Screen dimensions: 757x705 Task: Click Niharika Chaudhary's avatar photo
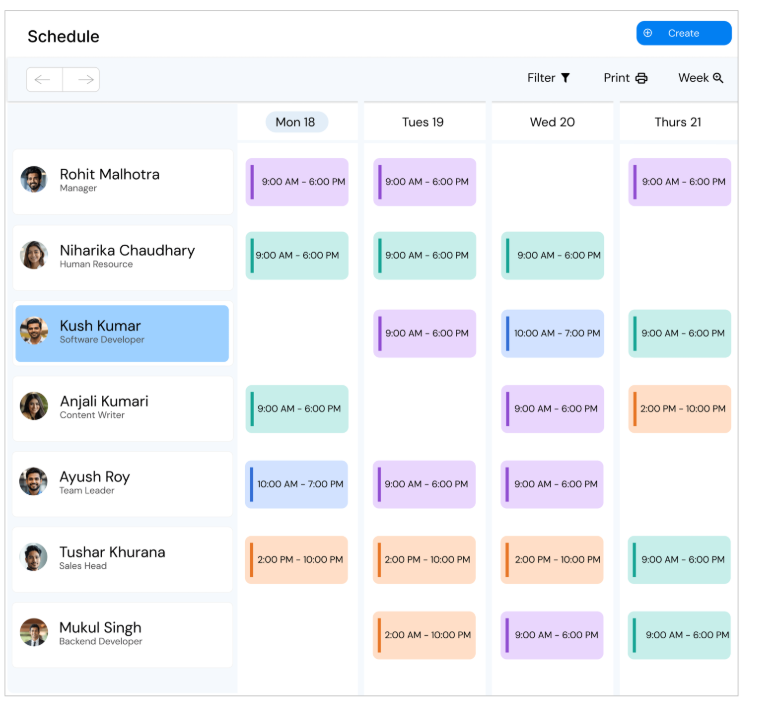34,255
